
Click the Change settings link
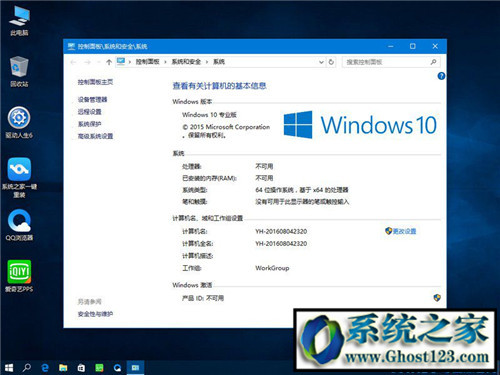click(404, 231)
